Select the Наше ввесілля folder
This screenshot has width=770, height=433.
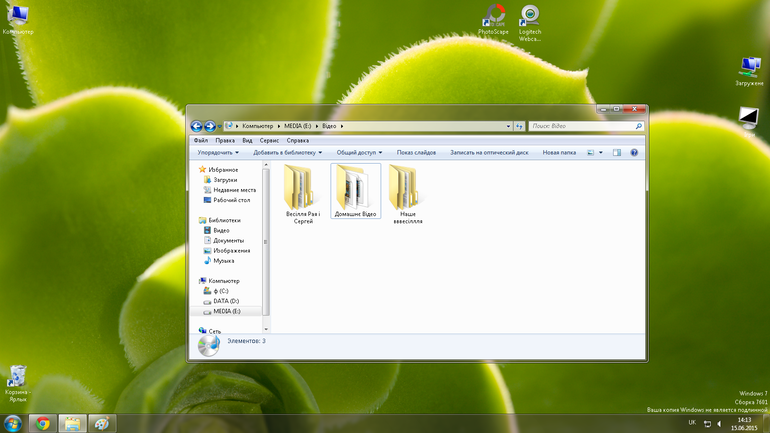[x=408, y=194]
